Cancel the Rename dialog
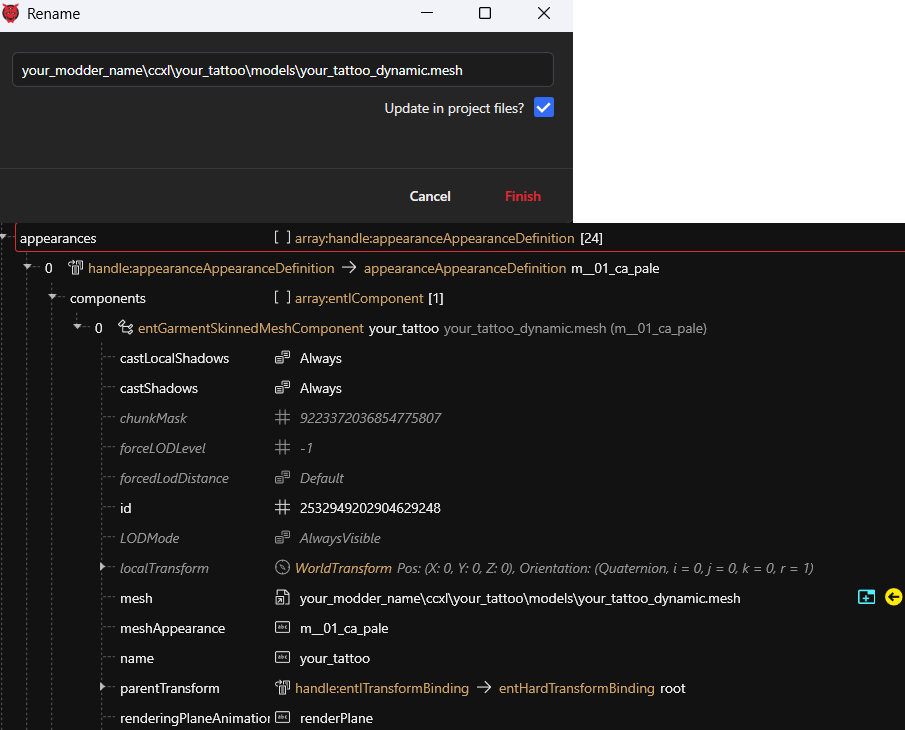Image resolution: width=905 pixels, height=730 pixels. tap(430, 196)
